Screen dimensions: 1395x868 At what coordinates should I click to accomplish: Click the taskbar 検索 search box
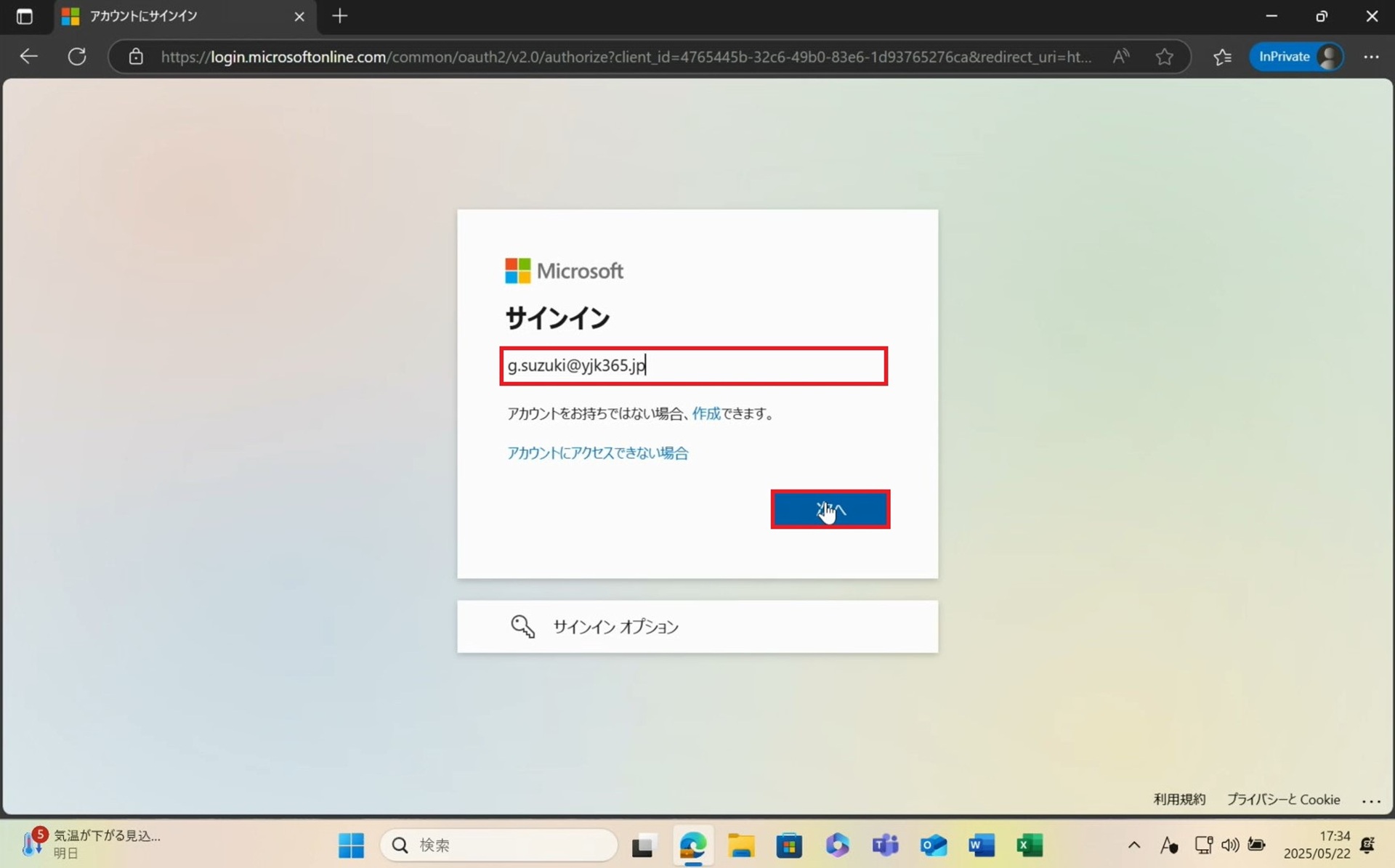pos(499,845)
